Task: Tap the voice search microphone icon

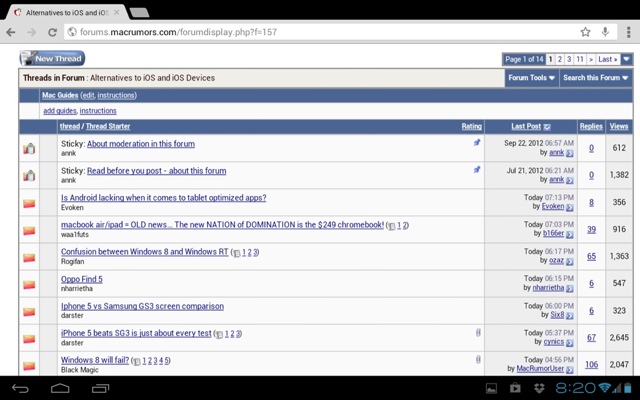Action: pyautogui.click(x=605, y=32)
